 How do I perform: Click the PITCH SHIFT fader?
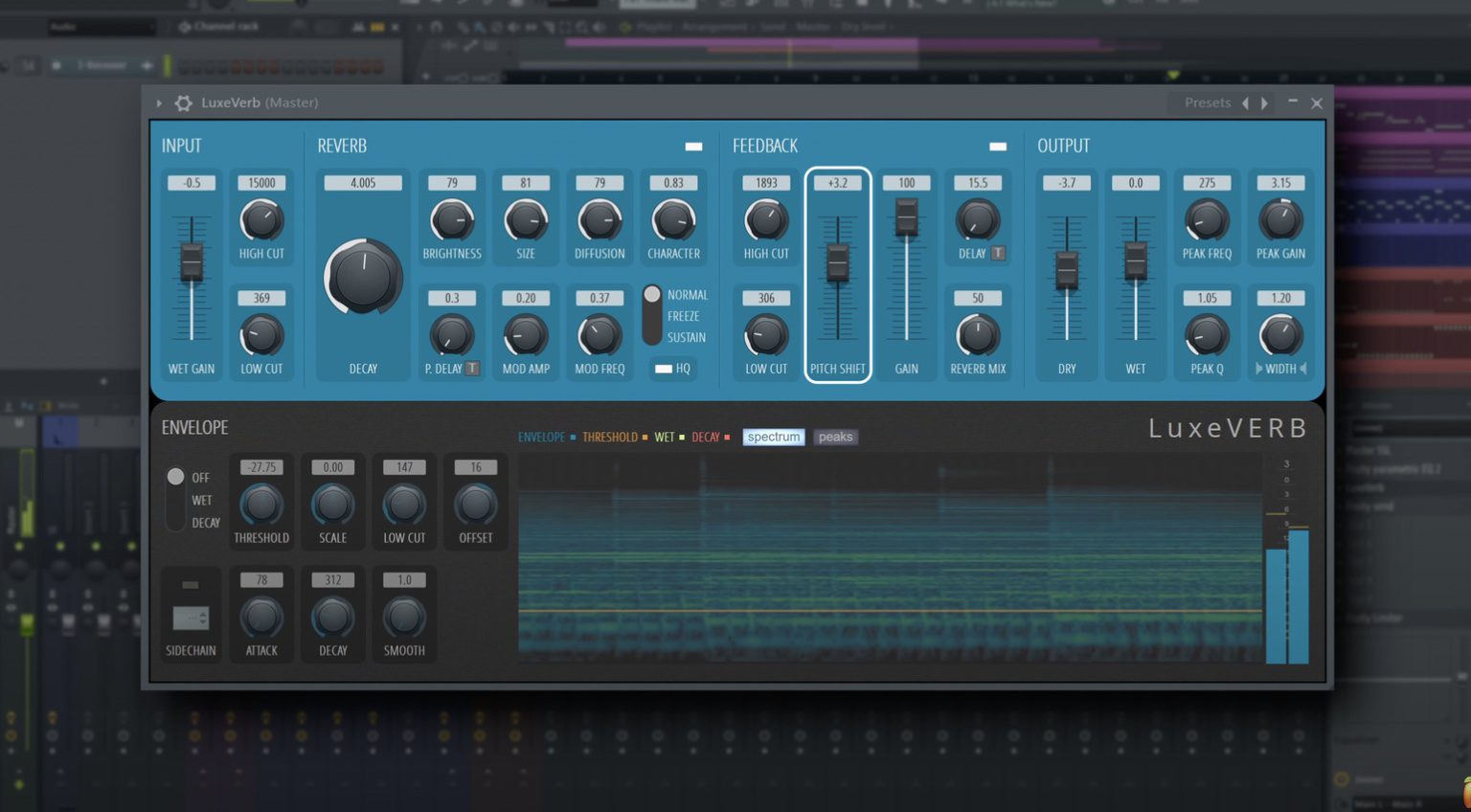click(838, 263)
